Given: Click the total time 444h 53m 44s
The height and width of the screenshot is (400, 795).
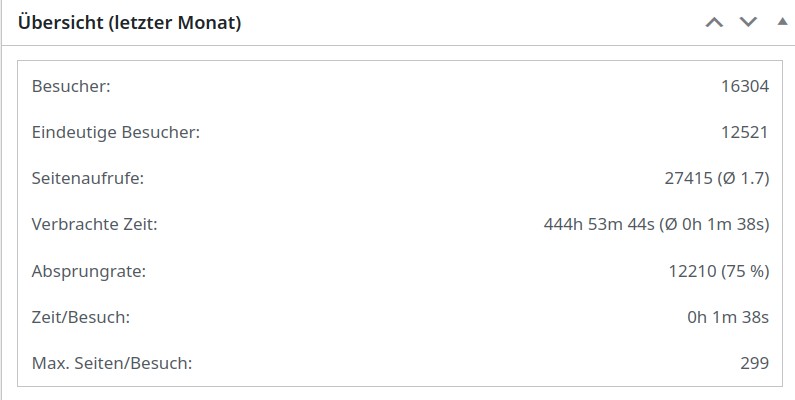Looking at the screenshot, I should [599, 224].
